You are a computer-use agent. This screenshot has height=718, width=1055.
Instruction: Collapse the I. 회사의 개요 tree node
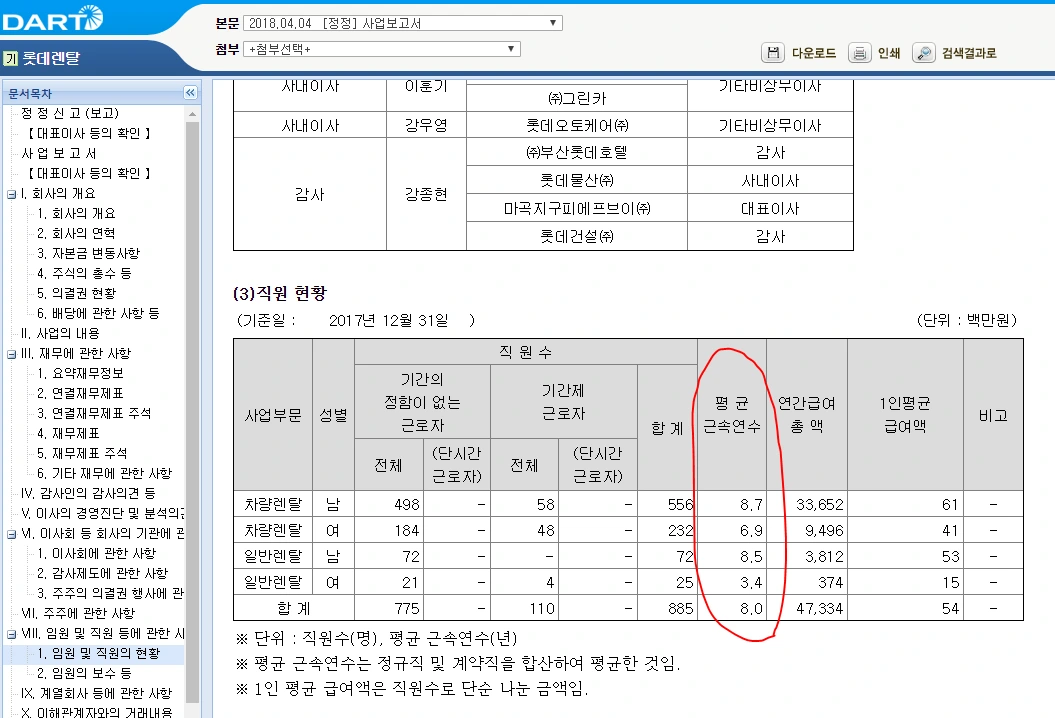(11, 194)
